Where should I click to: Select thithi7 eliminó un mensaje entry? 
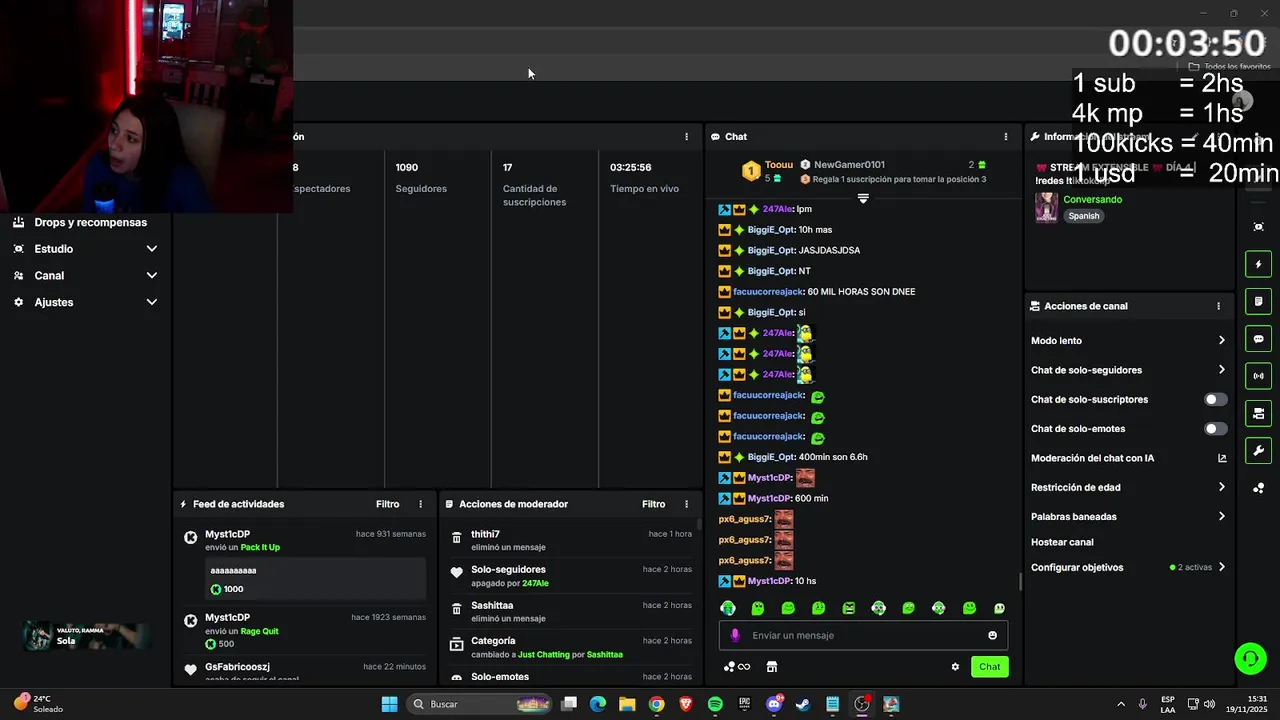(x=570, y=540)
